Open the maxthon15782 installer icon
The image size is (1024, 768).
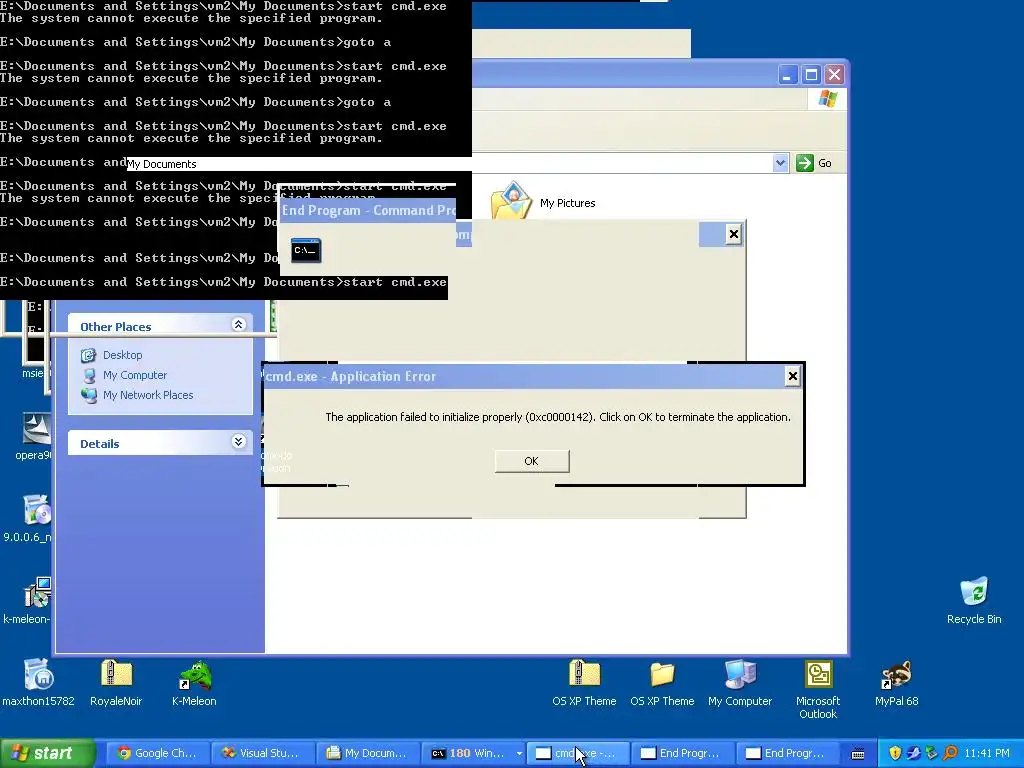click(39, 683)
